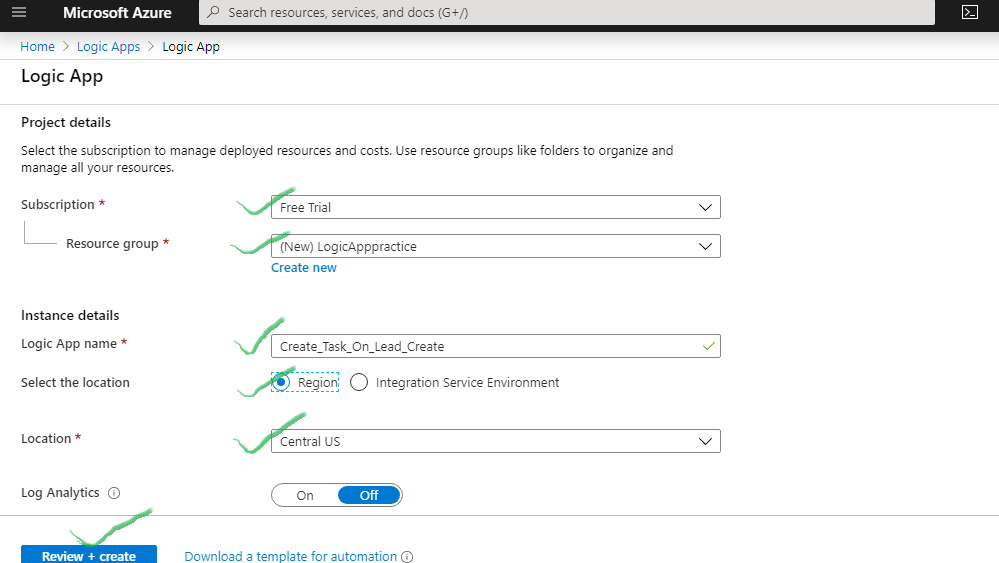
Task: Click the Review + create button
Action: pyautogui.click(x=89, y=554)
